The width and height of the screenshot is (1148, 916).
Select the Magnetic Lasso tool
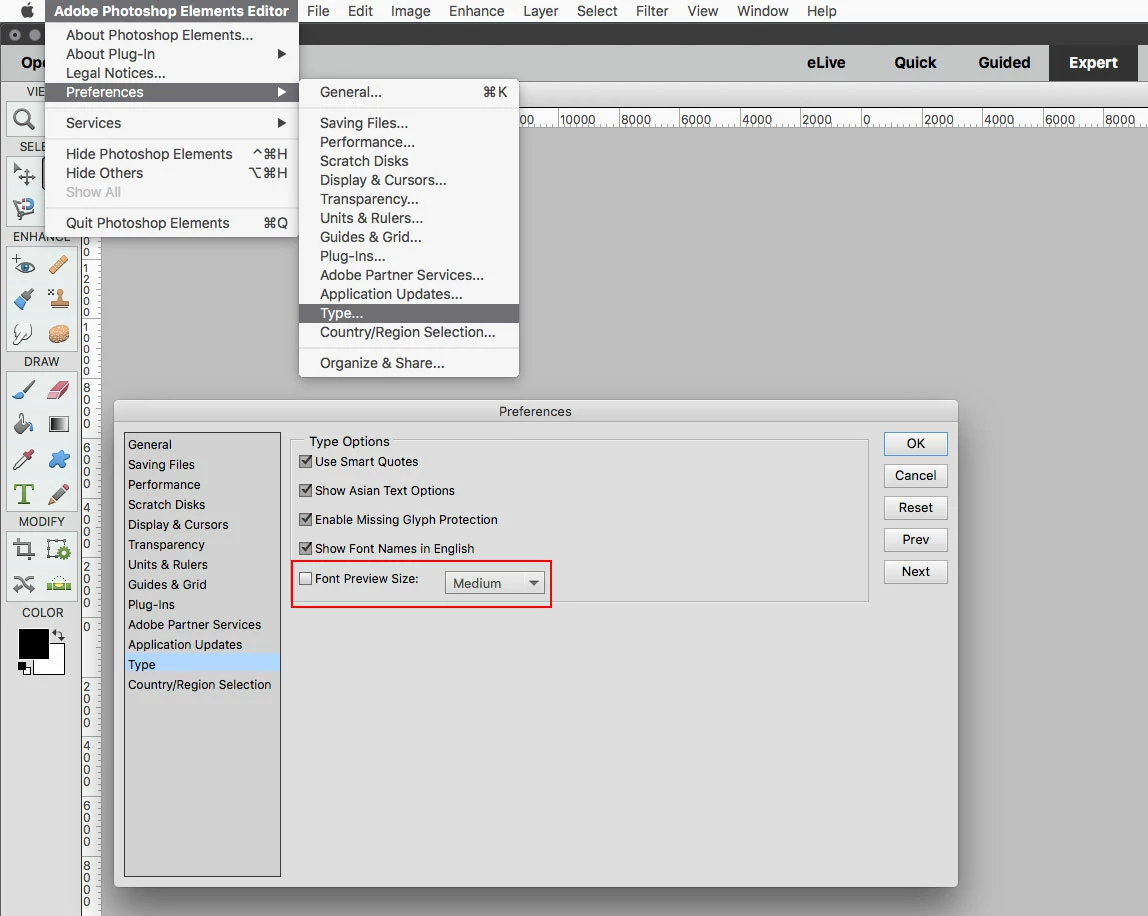(x=24, y=208)
